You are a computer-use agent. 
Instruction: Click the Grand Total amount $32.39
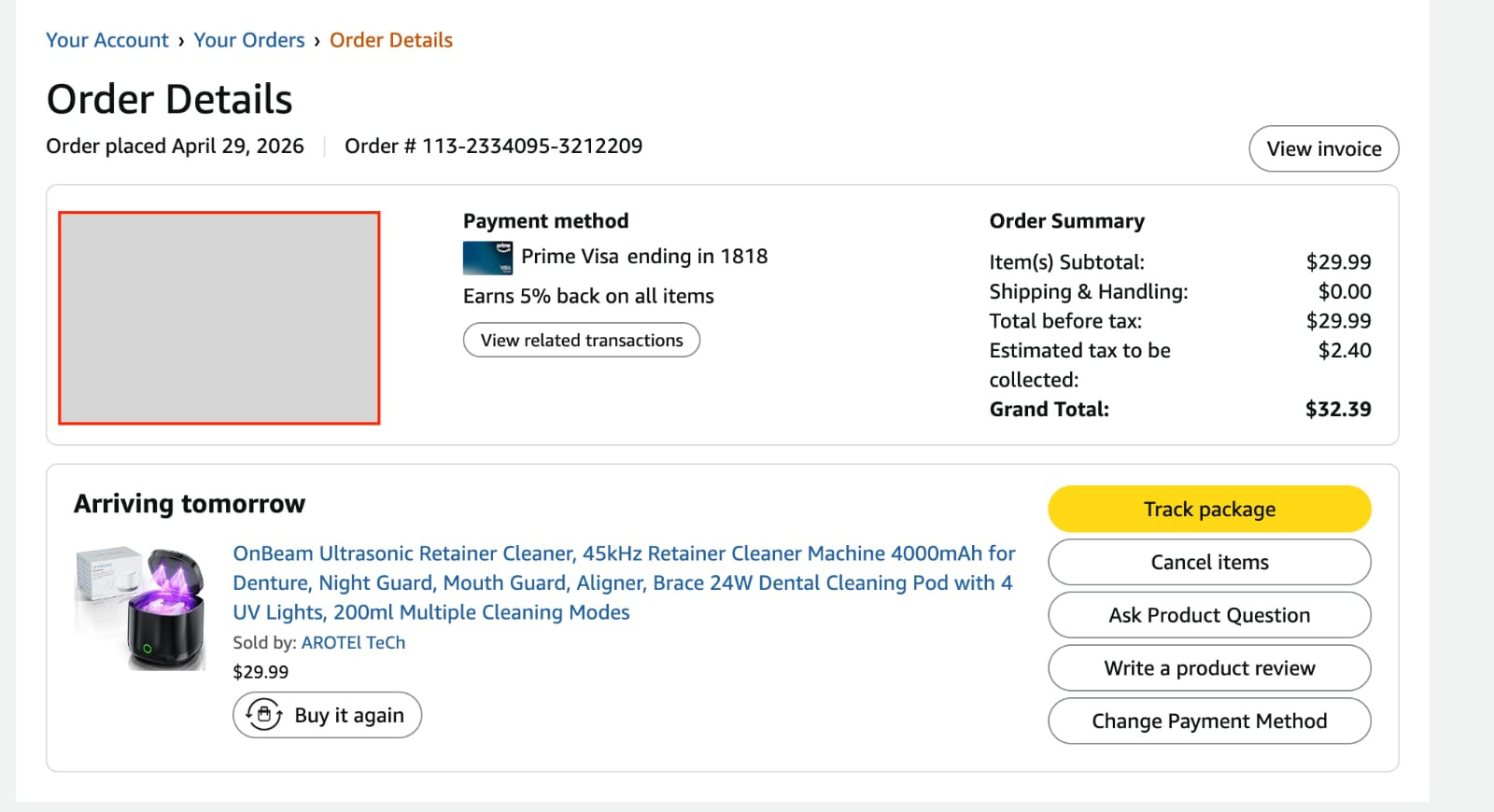(1338, 409)
